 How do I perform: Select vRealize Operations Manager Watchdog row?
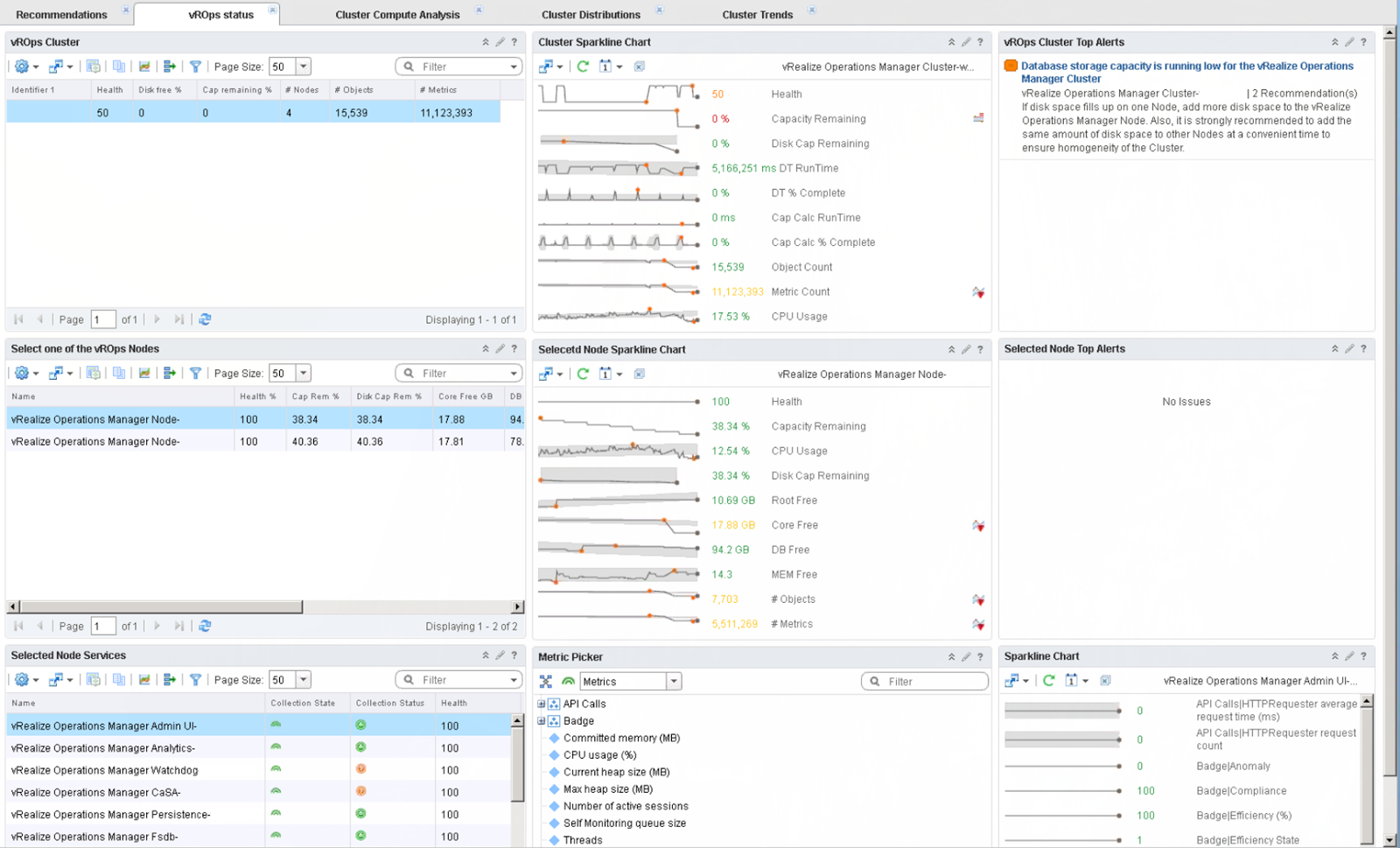259,770
